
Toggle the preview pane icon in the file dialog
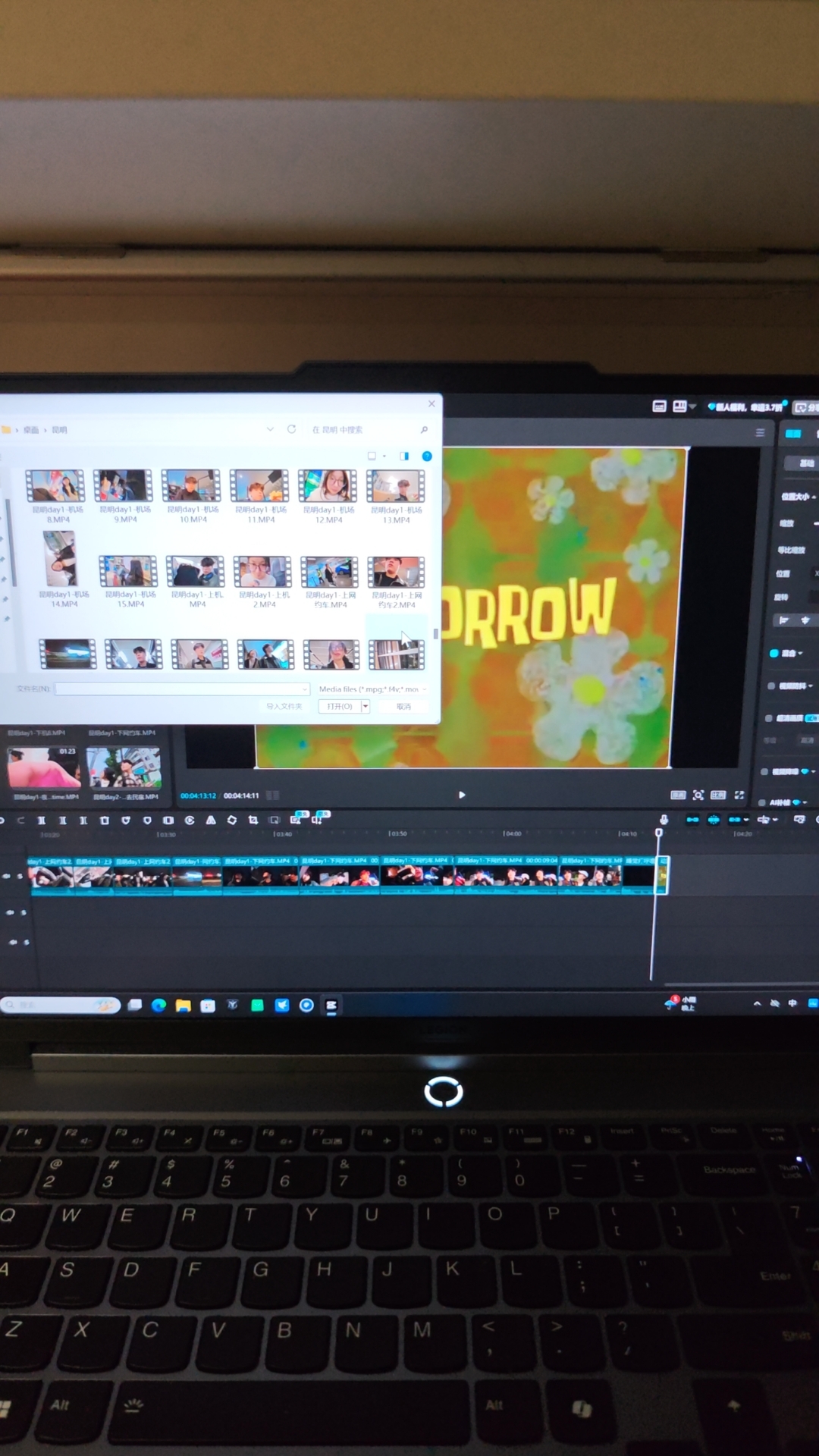pyautogui.click(x=404, y=456)
